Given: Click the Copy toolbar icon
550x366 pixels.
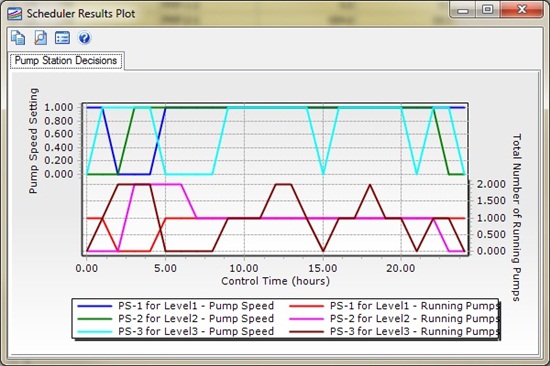Looking at the screenshot, I should point(18,38).
